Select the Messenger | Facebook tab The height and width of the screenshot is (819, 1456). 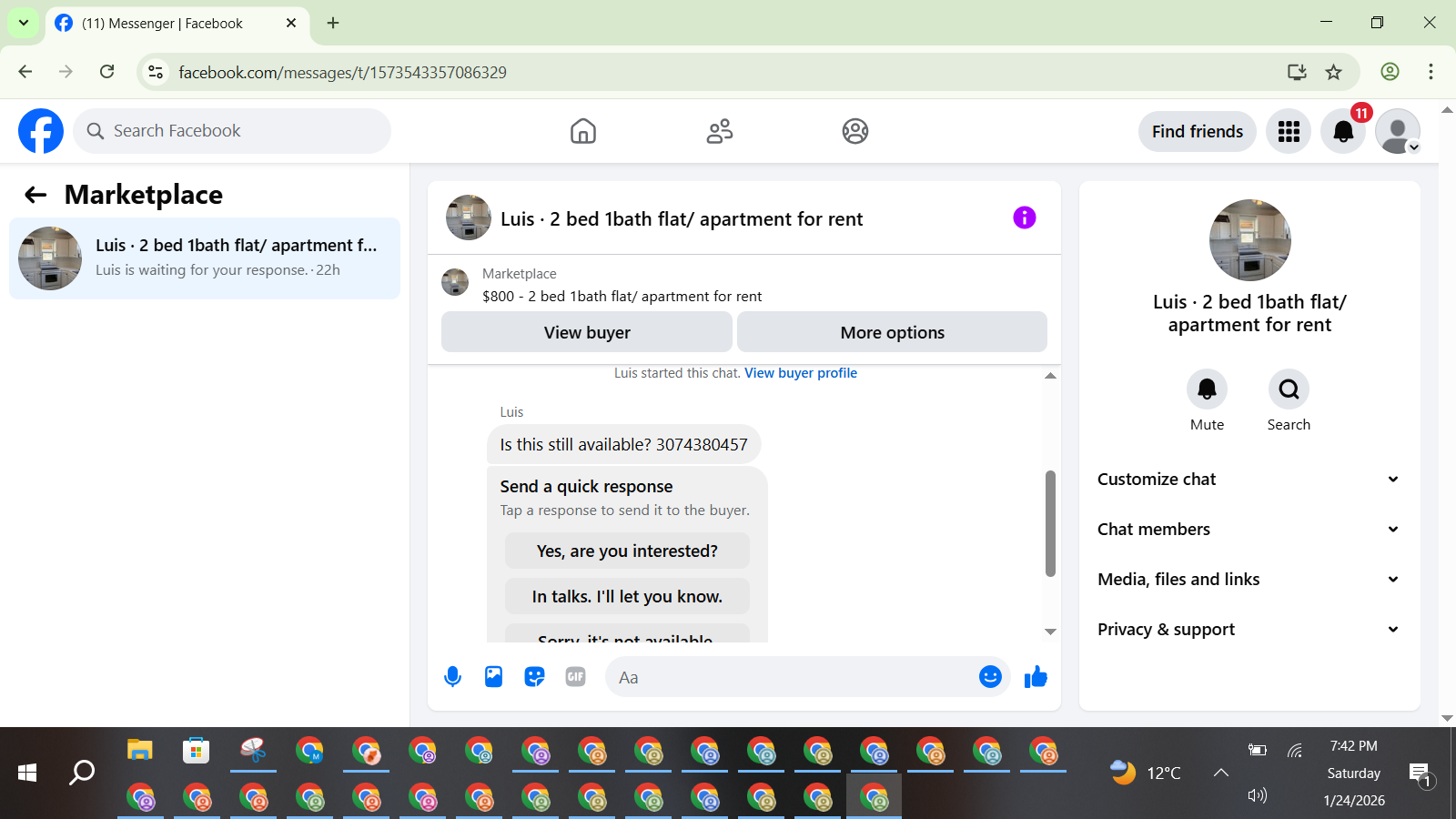(x=177, y=24)
